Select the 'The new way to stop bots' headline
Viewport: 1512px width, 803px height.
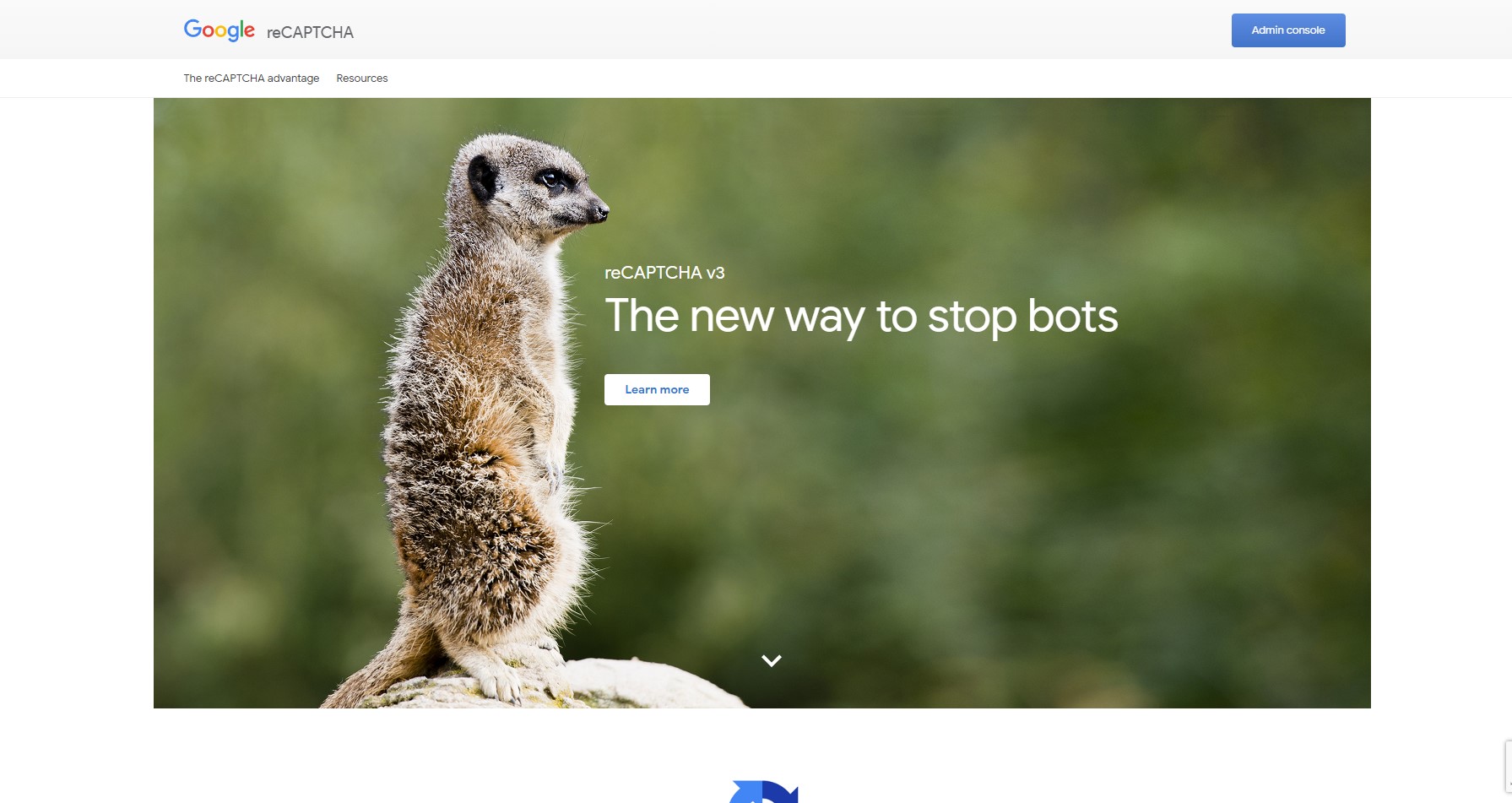point(861,317)
